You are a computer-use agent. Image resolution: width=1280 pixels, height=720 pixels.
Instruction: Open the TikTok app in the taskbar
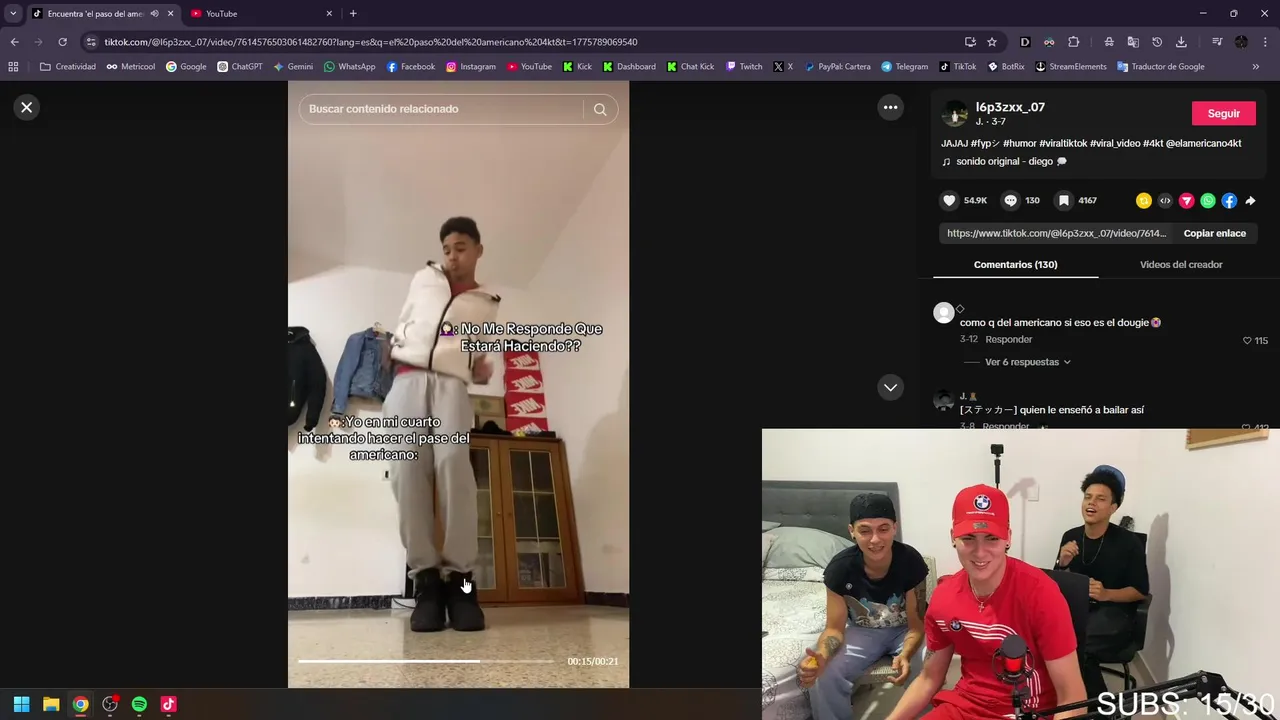coord(168,704)
